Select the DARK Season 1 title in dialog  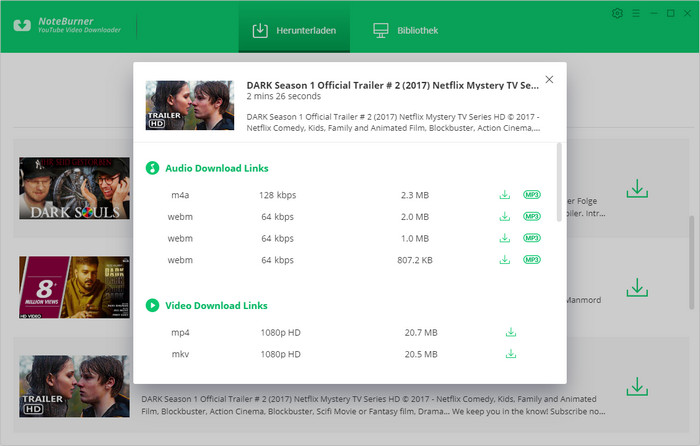coord(392,85)
